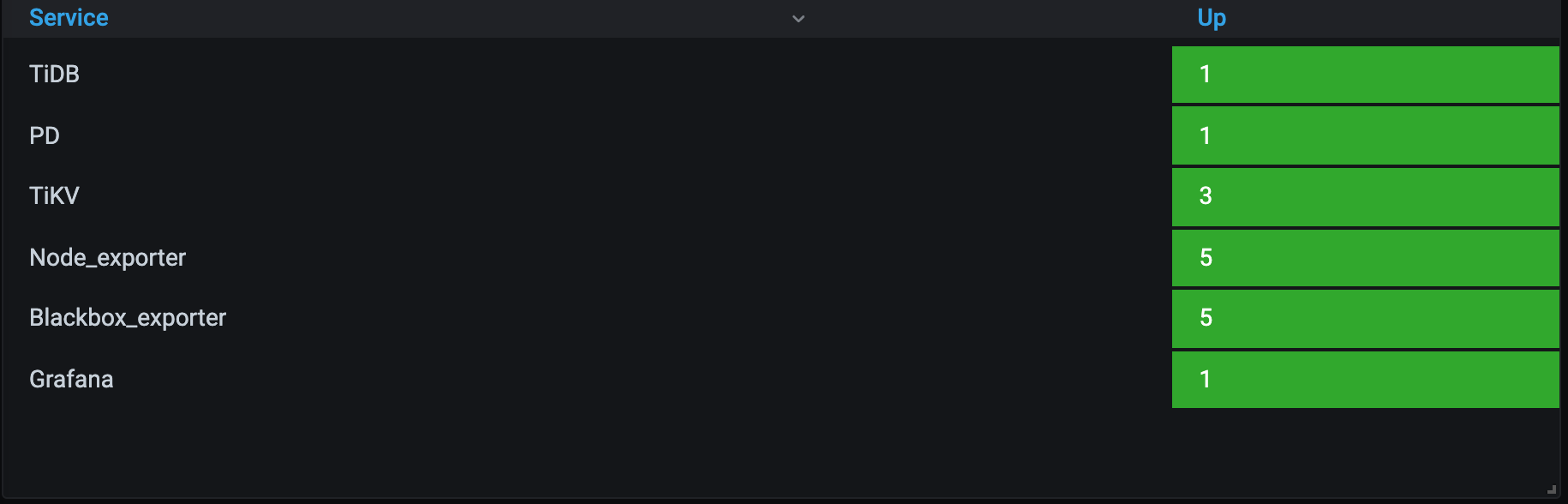Select the TiDB service row
This screenshot has width=1568, height=504.
[781, 75]
